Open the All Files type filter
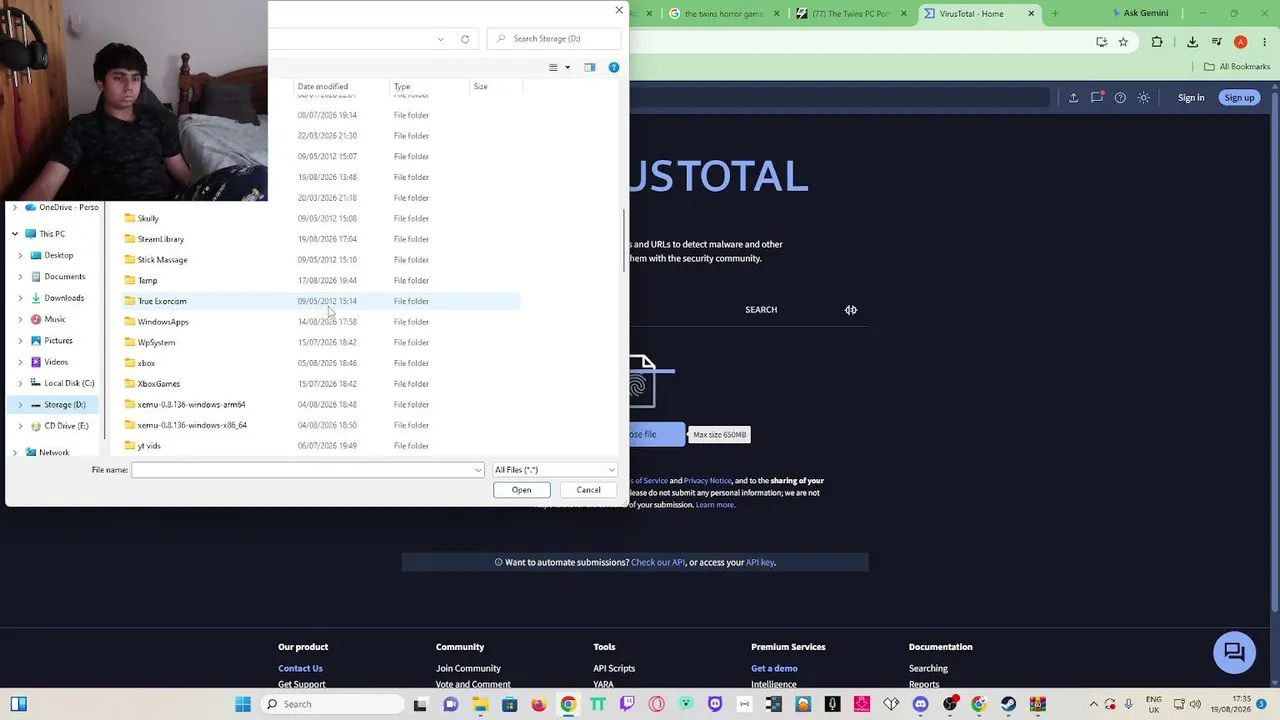1280x720 pixels. point(554,470)
